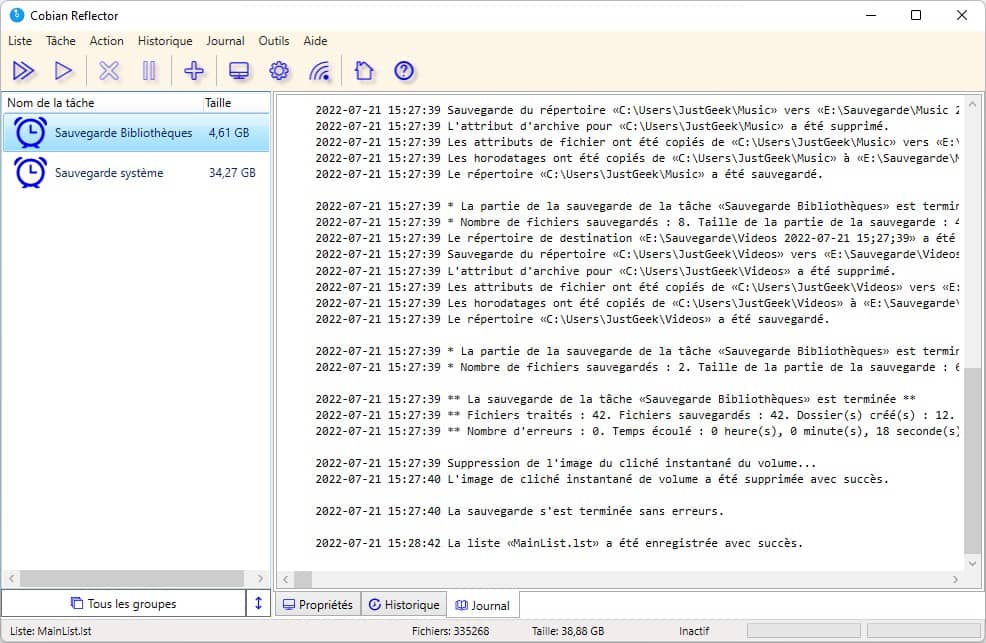Click log line 'Nombre de fichiers sauvegardés : 2'

pyautogui.click(x=636, y=367)
